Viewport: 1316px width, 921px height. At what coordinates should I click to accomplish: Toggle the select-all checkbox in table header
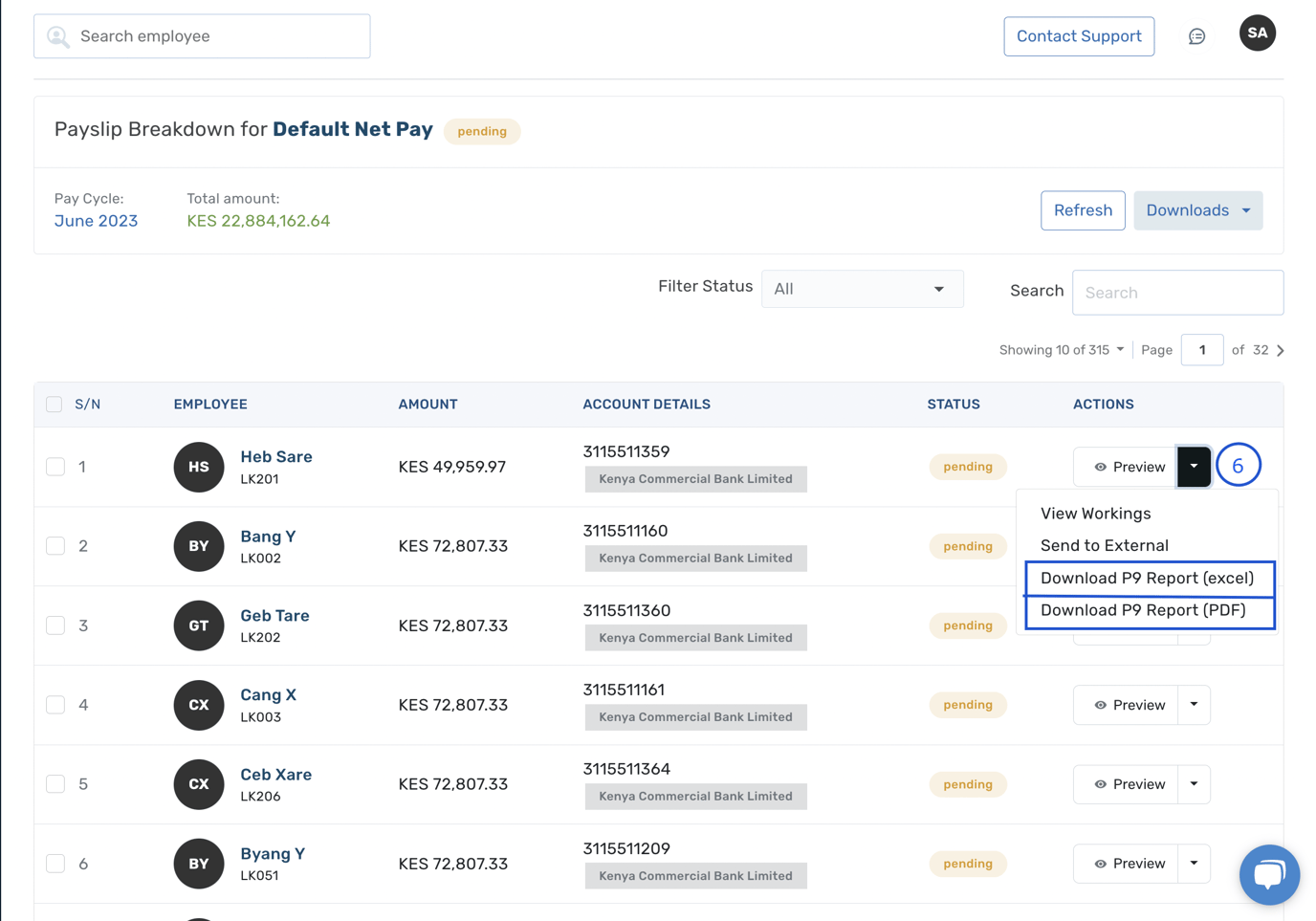pos(55,404)
